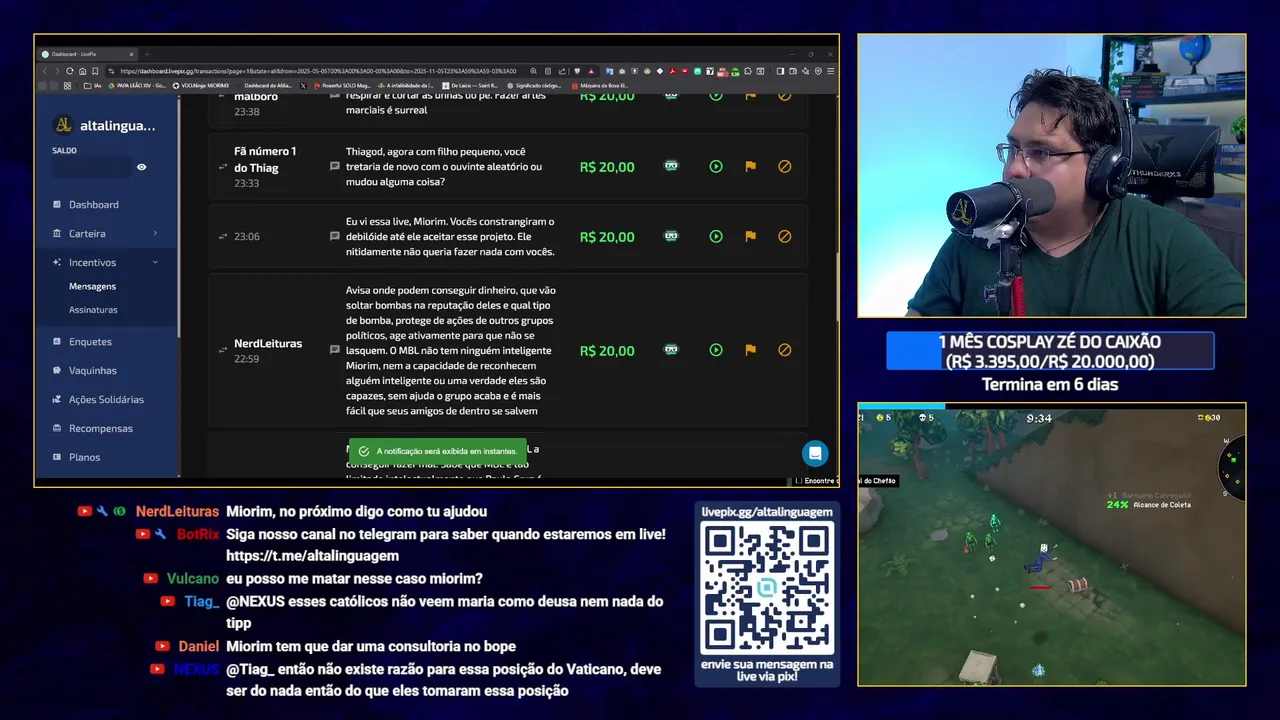This screenshot has width=1280, height=720.
Task: Open the De Laicis Saint R bookmark
Action: 472,86
